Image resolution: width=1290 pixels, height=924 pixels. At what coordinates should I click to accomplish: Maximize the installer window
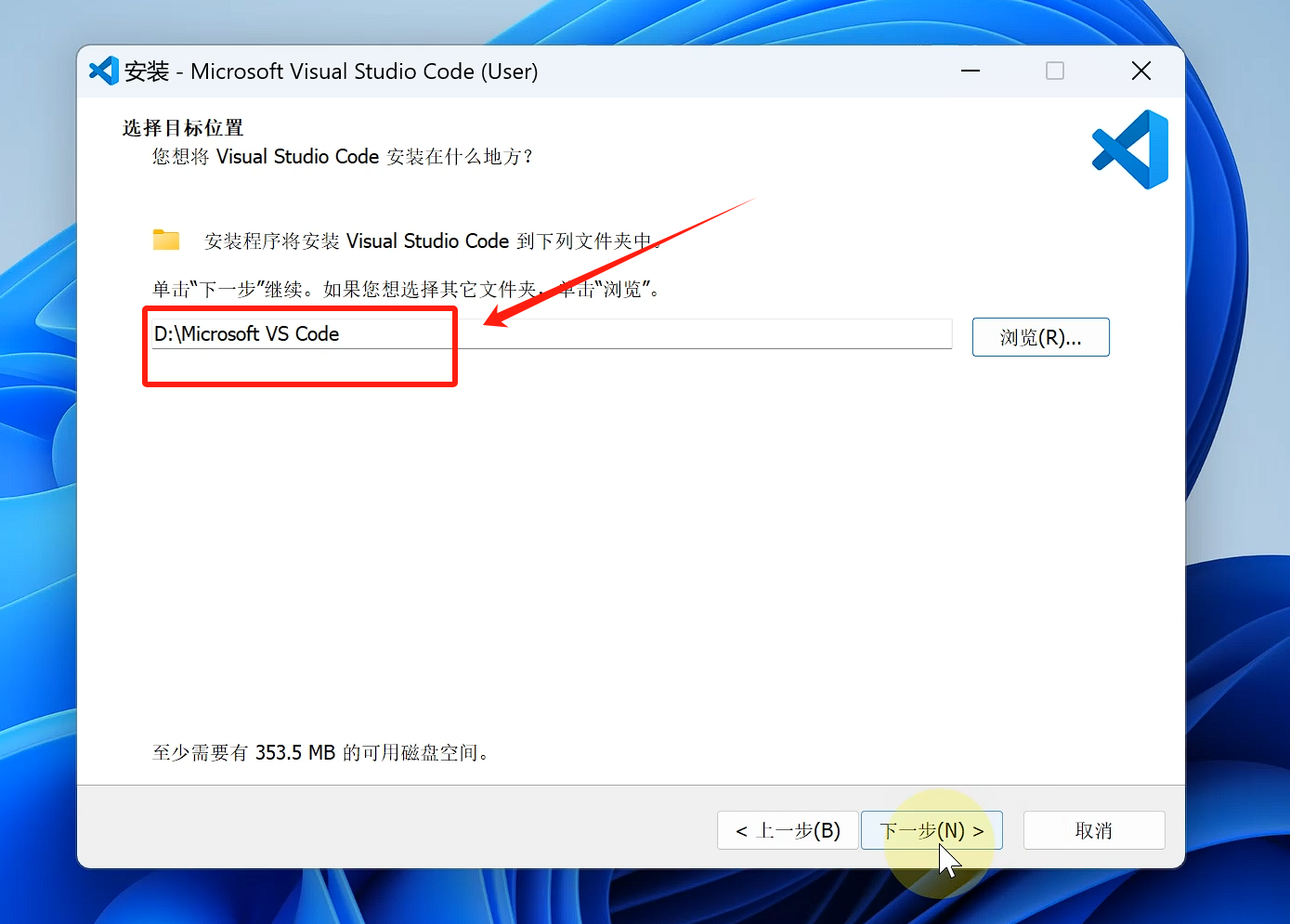[1055, 72]
